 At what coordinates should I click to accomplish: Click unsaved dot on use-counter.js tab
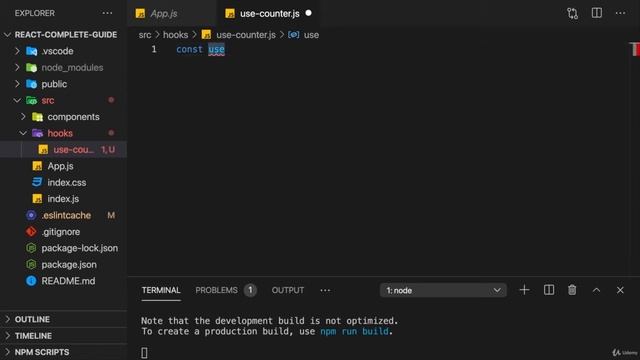[309, 13]
